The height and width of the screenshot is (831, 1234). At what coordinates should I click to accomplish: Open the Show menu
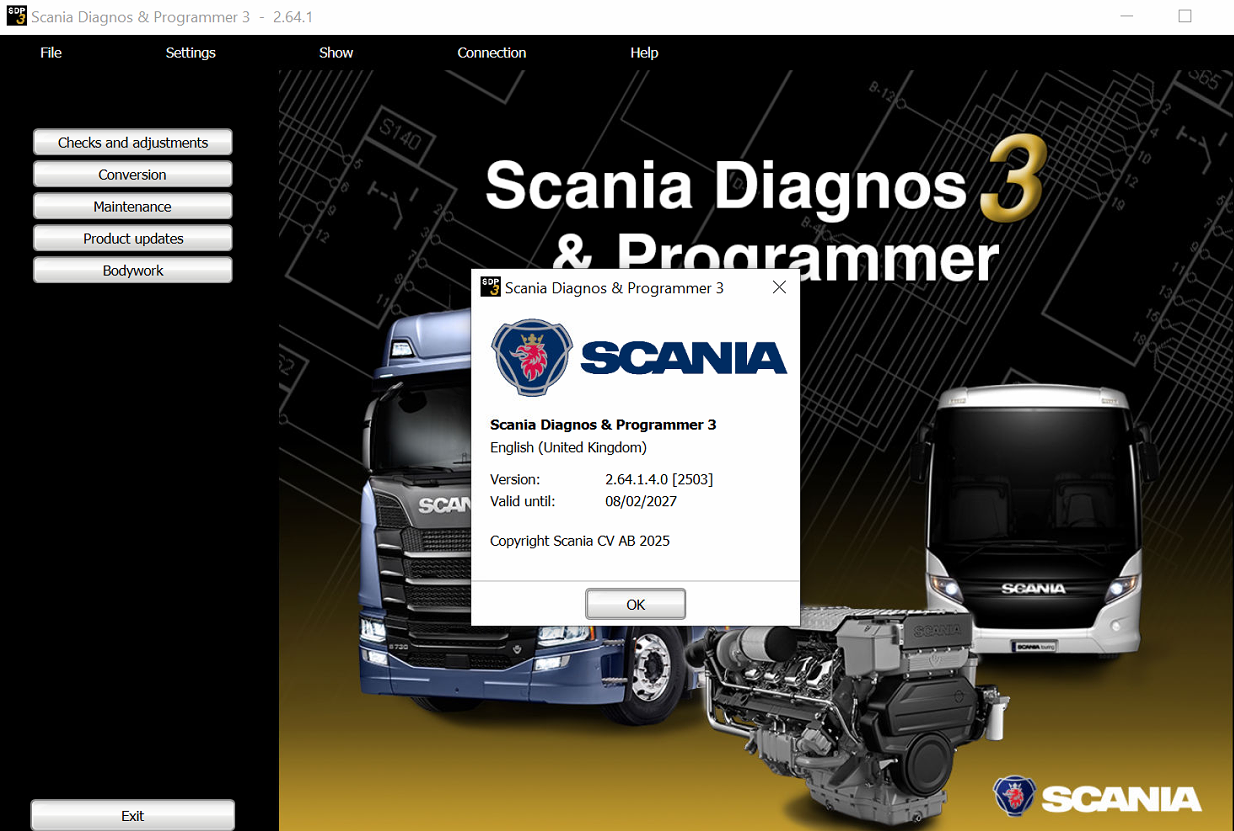pos(335,53)
